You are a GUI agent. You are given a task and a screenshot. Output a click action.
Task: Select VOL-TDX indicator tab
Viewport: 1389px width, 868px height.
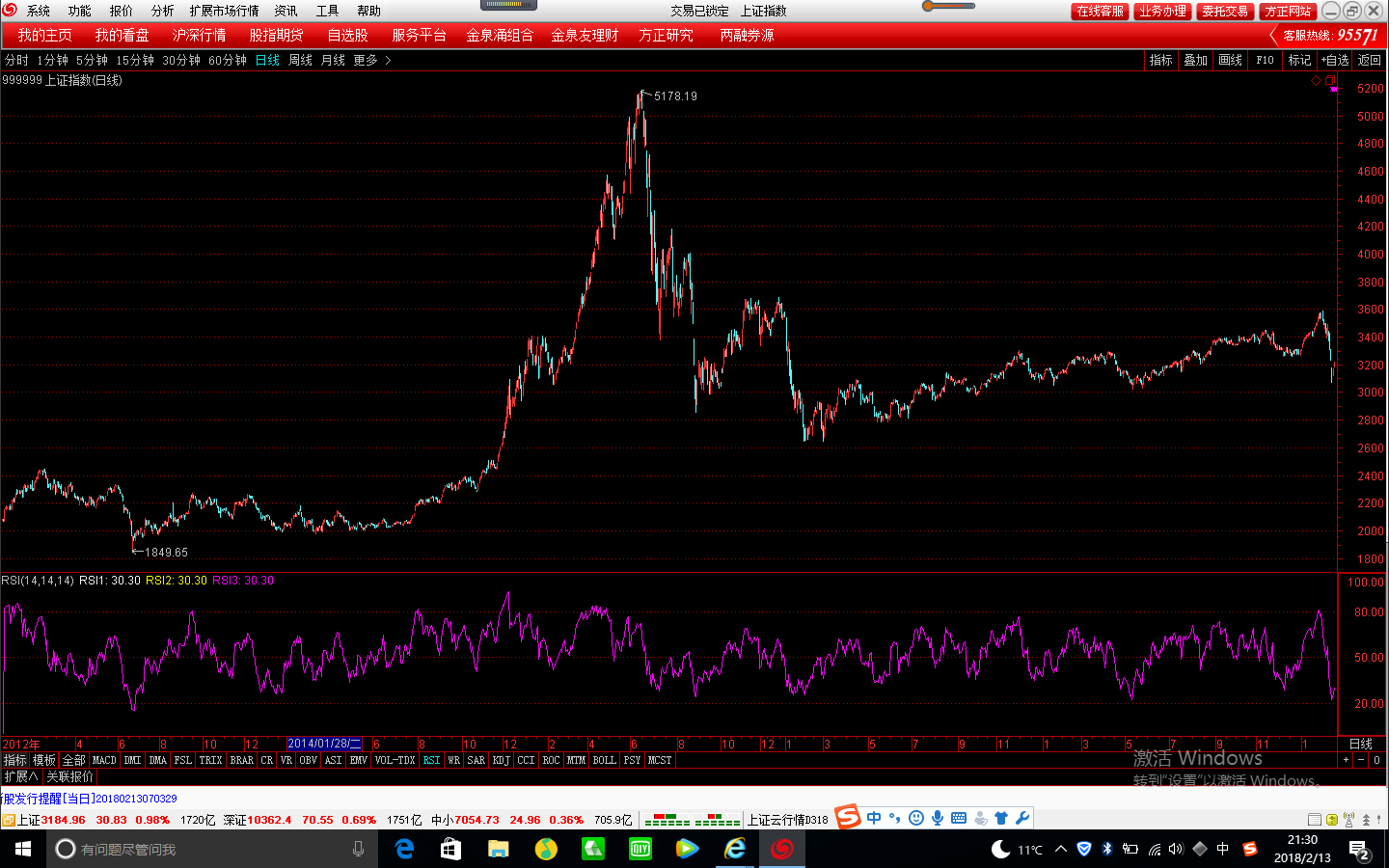pyautogui.click(x=395, y=760)
